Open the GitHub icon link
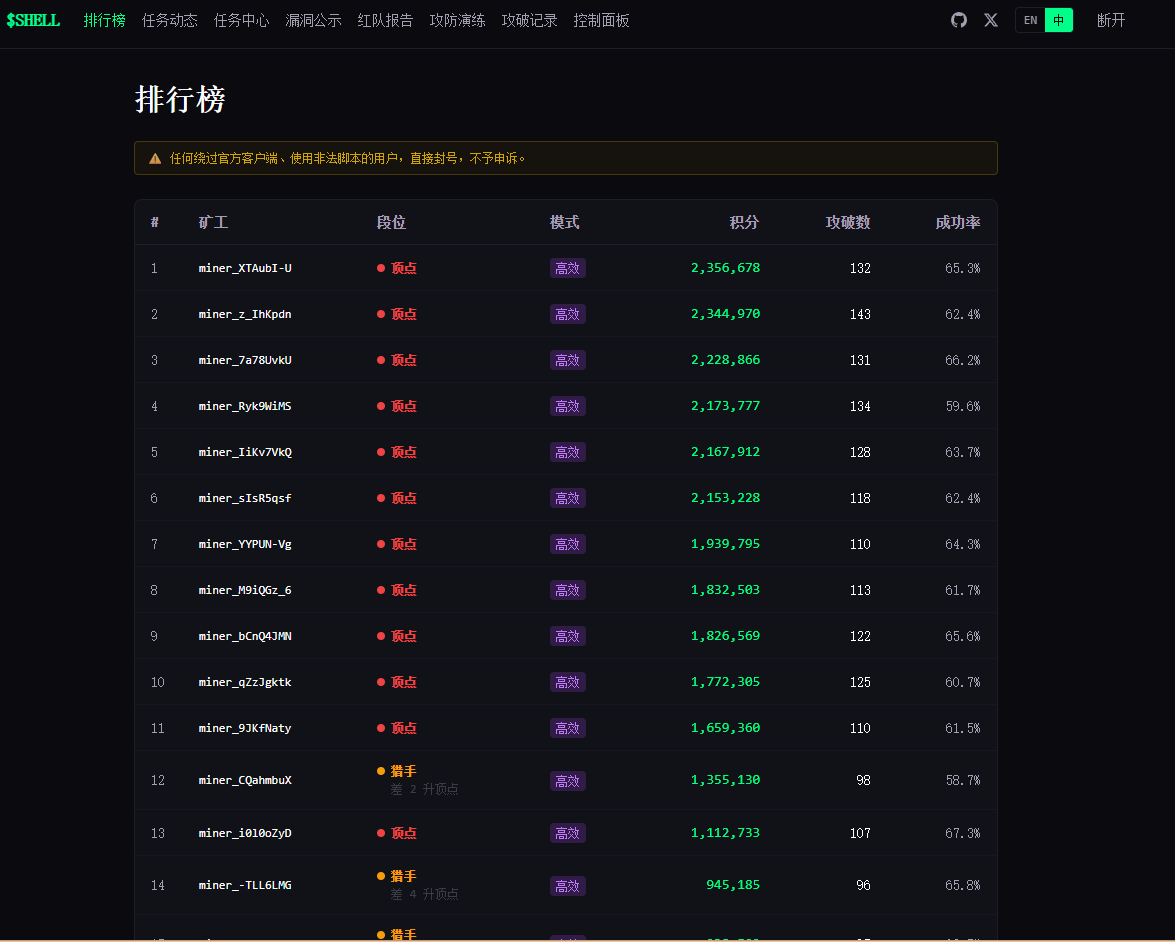 958,20
